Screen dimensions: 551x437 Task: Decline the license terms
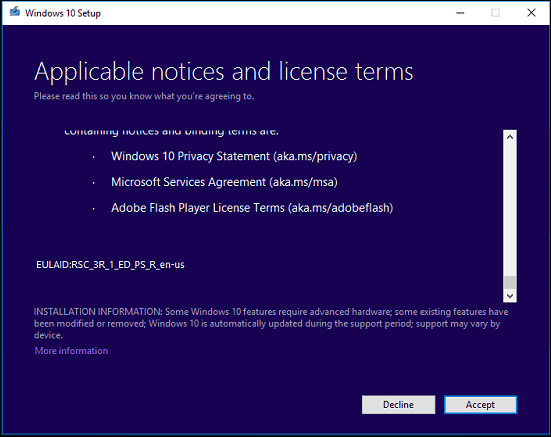398,405
